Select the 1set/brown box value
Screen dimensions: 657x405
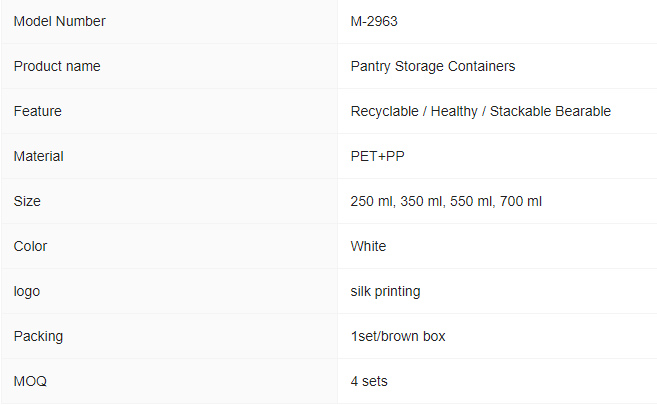[398, 336]
